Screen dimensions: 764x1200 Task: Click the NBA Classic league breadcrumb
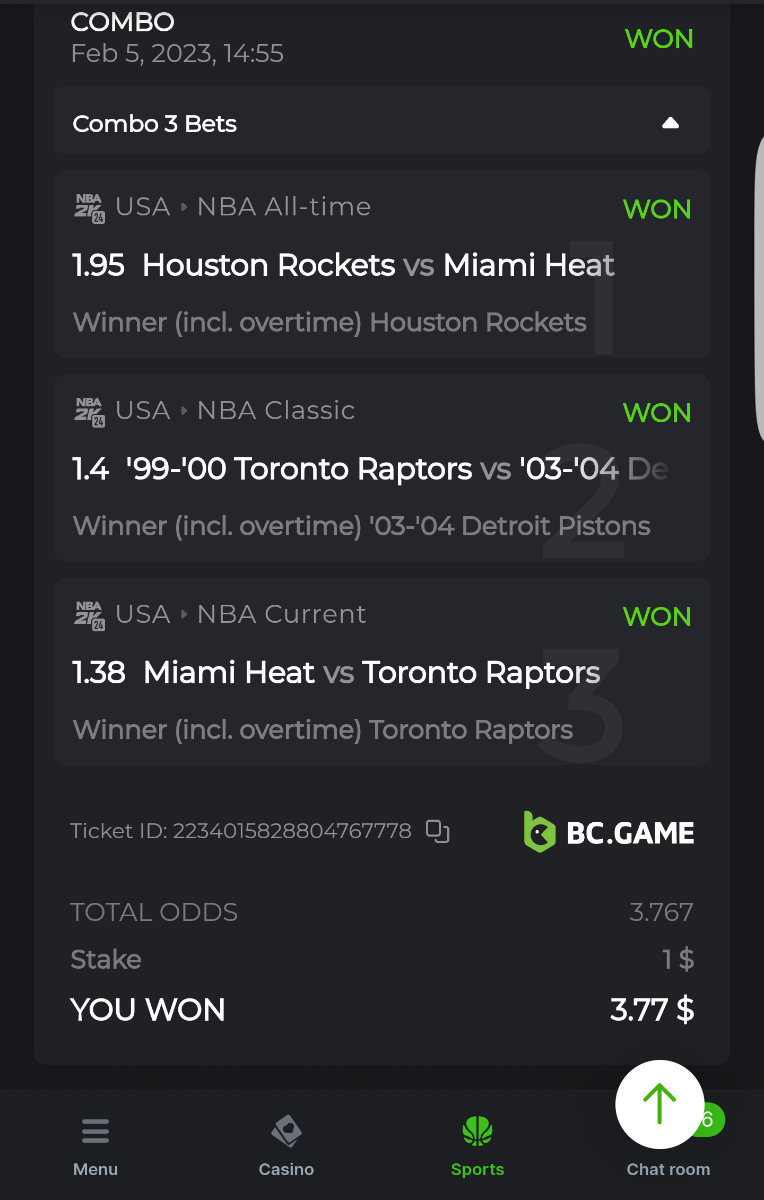pyautogui.click(x=276, y=411)
